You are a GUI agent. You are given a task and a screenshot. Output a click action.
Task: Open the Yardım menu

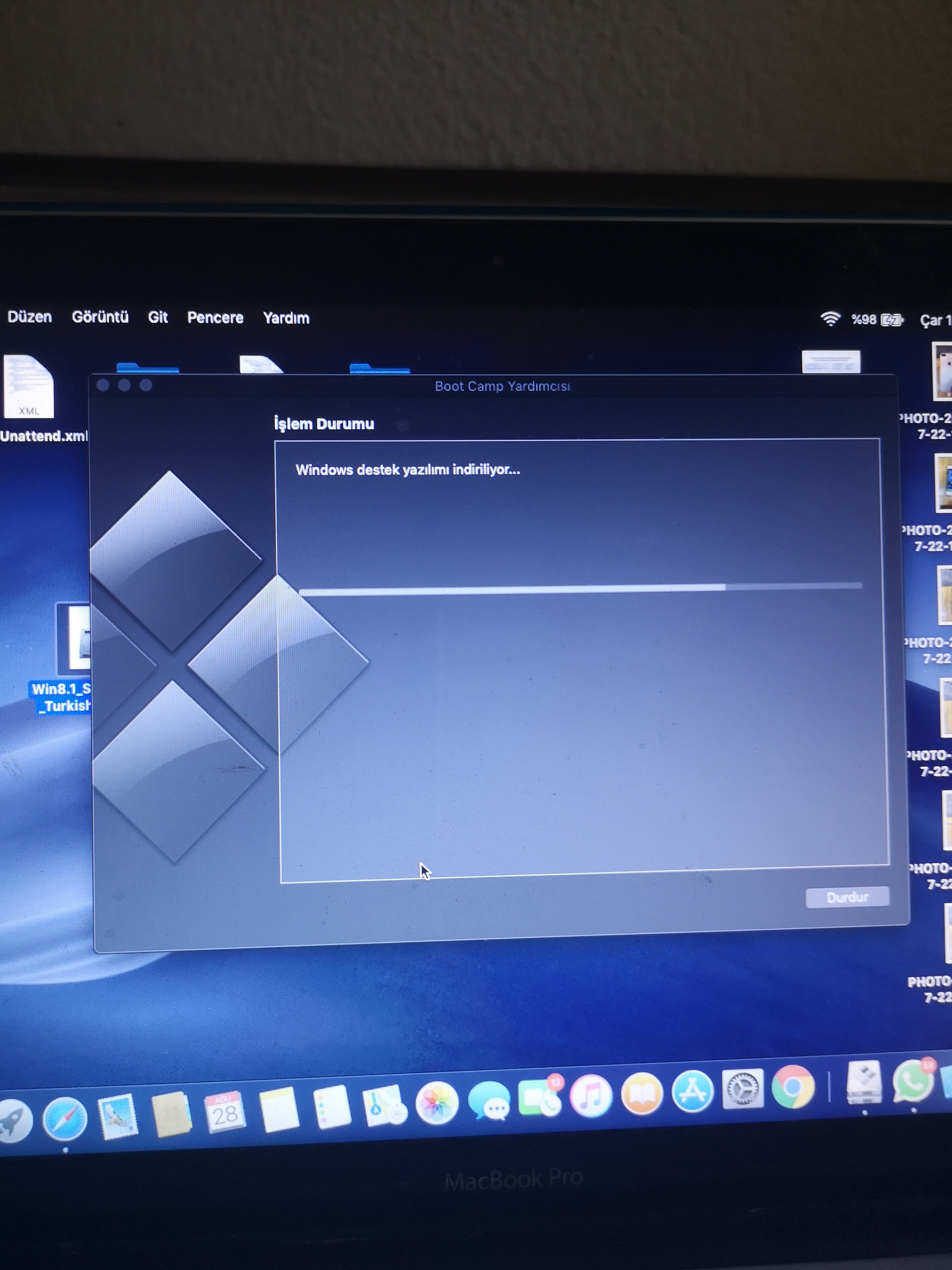click(x=286, y=318)
